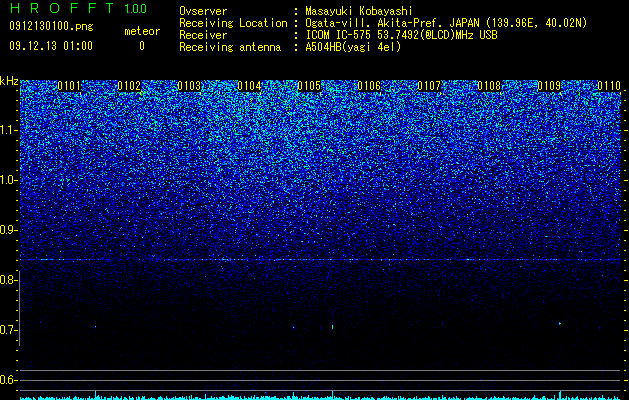The height and width of the screenshot is (400, 629).
Task: Click the 0912130100.png filename label
Action: (x=51, y=26)
